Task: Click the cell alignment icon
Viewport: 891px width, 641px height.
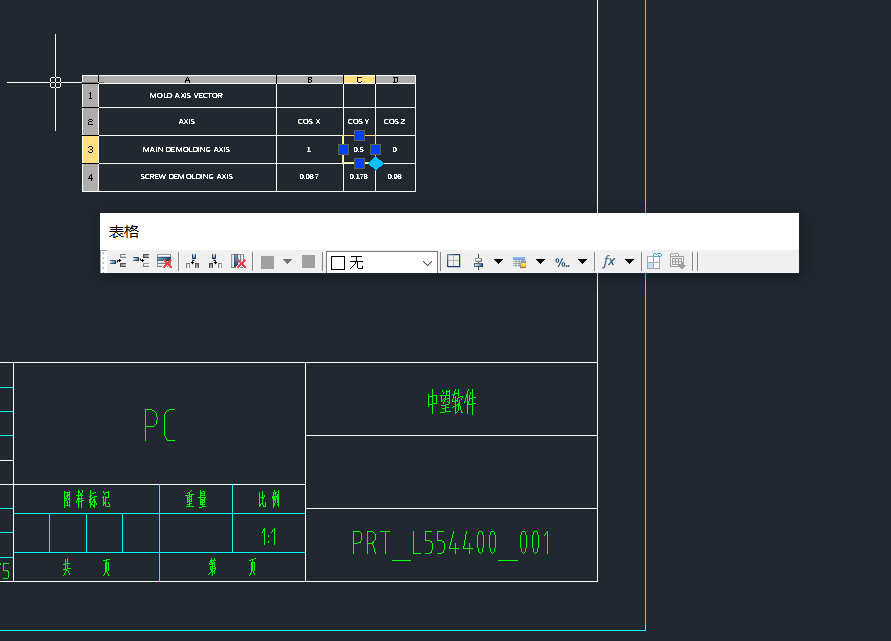Action: [478, 262]
